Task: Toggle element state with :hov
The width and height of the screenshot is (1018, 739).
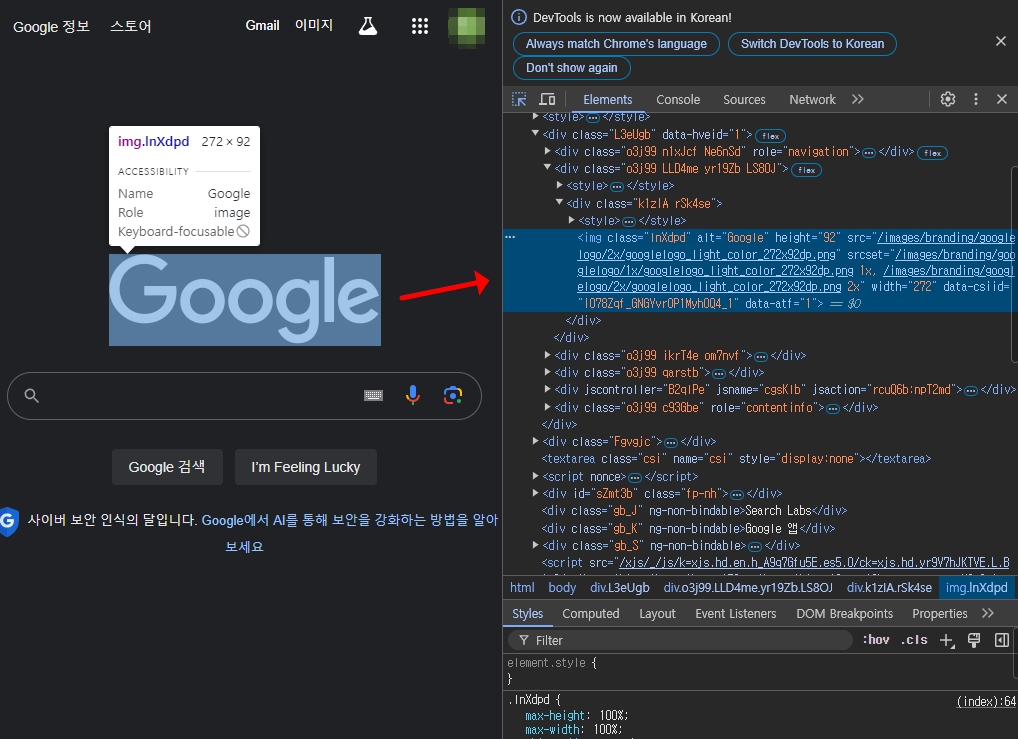Action: pyautogui.click(x=876, y=640)
